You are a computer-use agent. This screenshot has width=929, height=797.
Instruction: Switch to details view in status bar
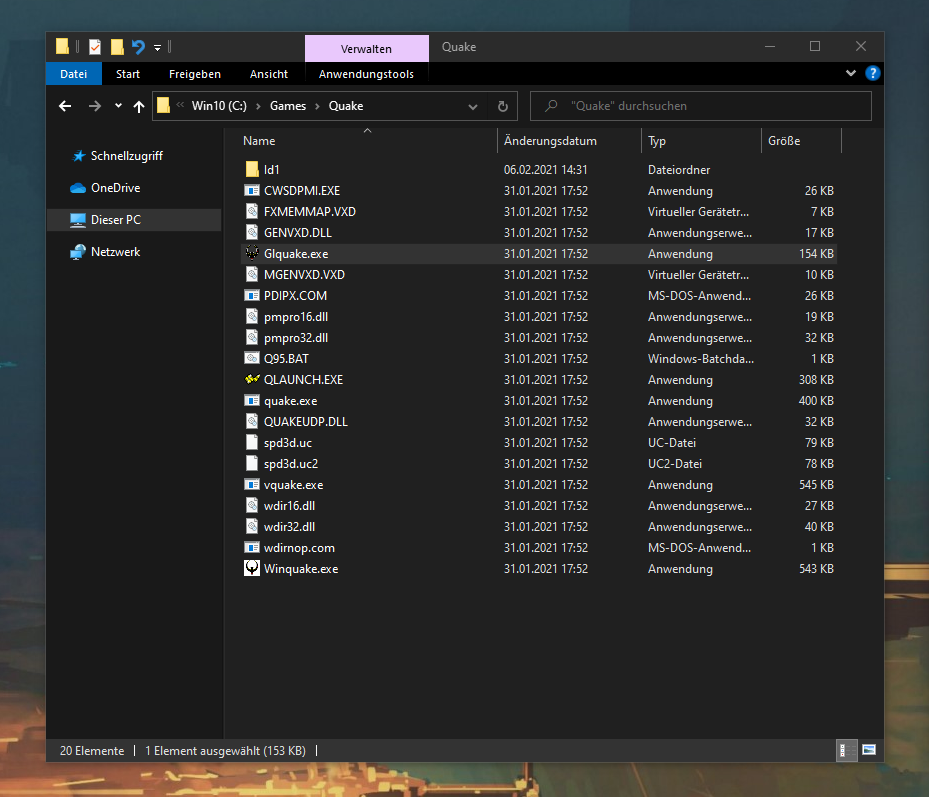[845, 750]
